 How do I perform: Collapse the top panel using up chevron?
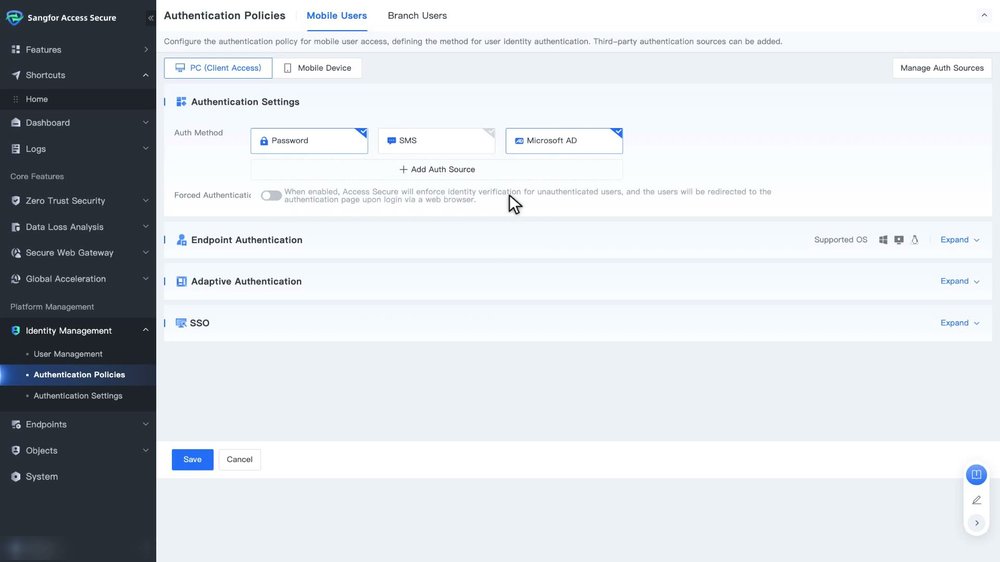tap(984, 15)
